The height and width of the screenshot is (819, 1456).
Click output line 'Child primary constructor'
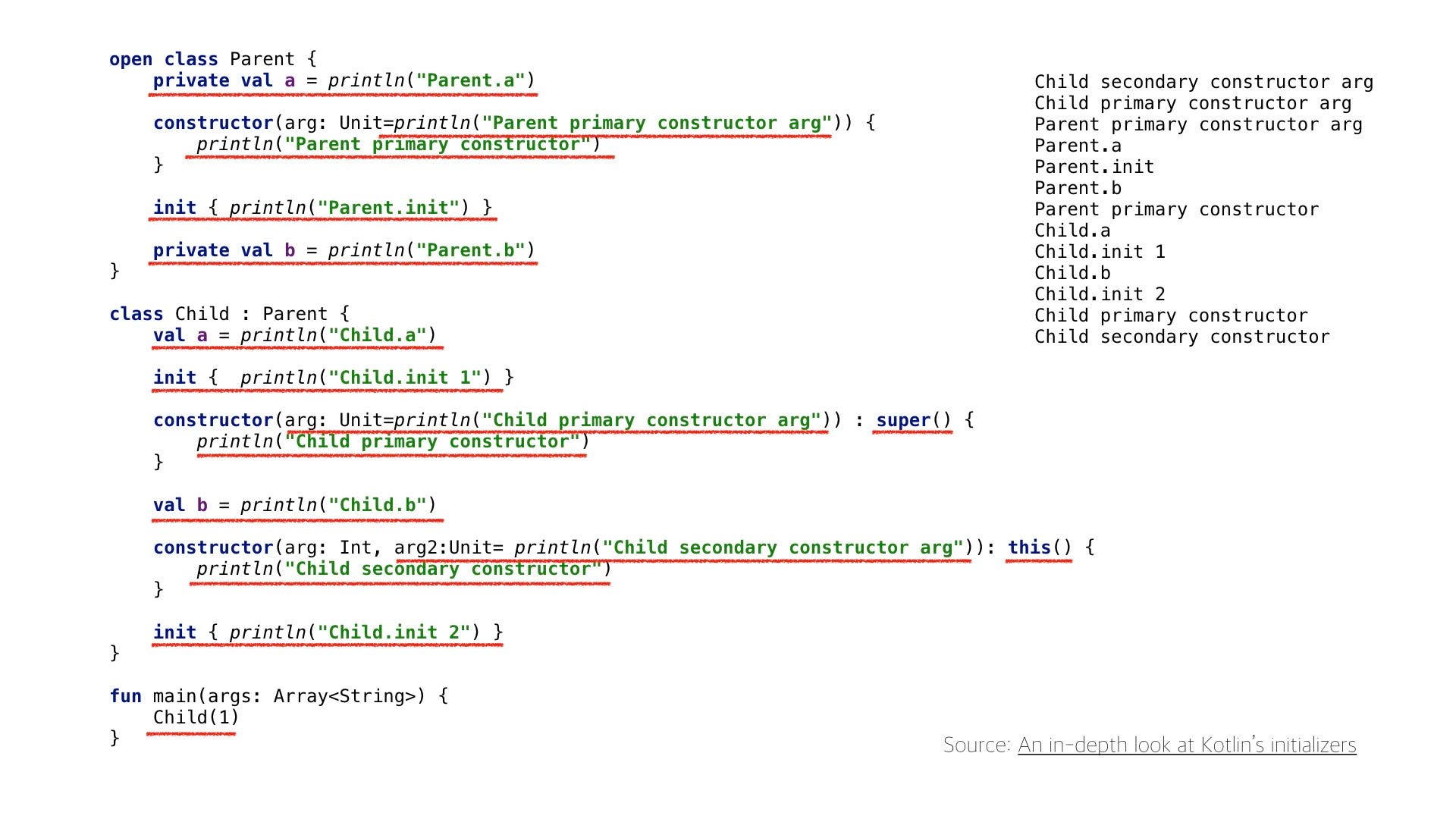coord(1171,315)
